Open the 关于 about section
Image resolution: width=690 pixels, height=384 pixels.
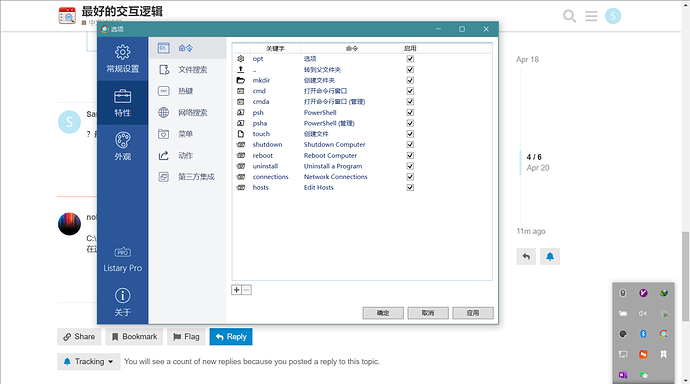[x=122, y=302]
